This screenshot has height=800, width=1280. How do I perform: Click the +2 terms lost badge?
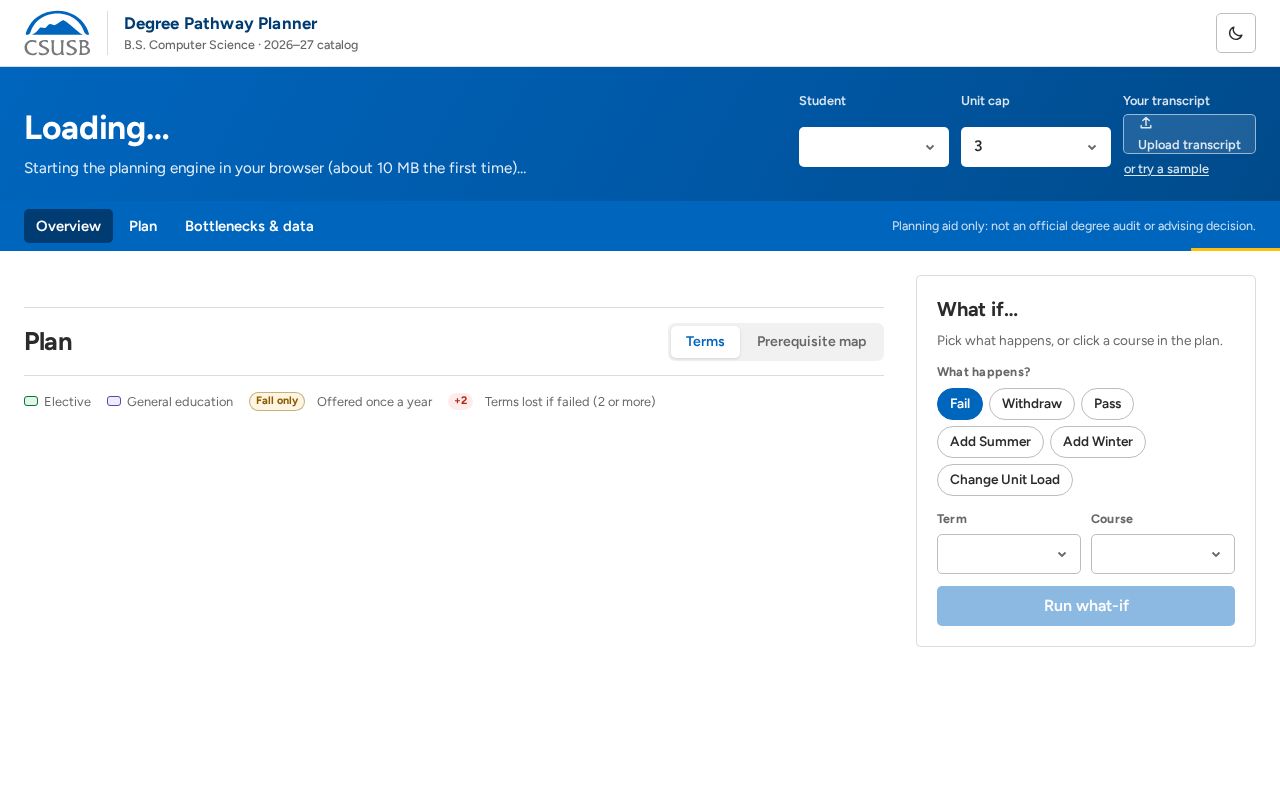(460, 401)
